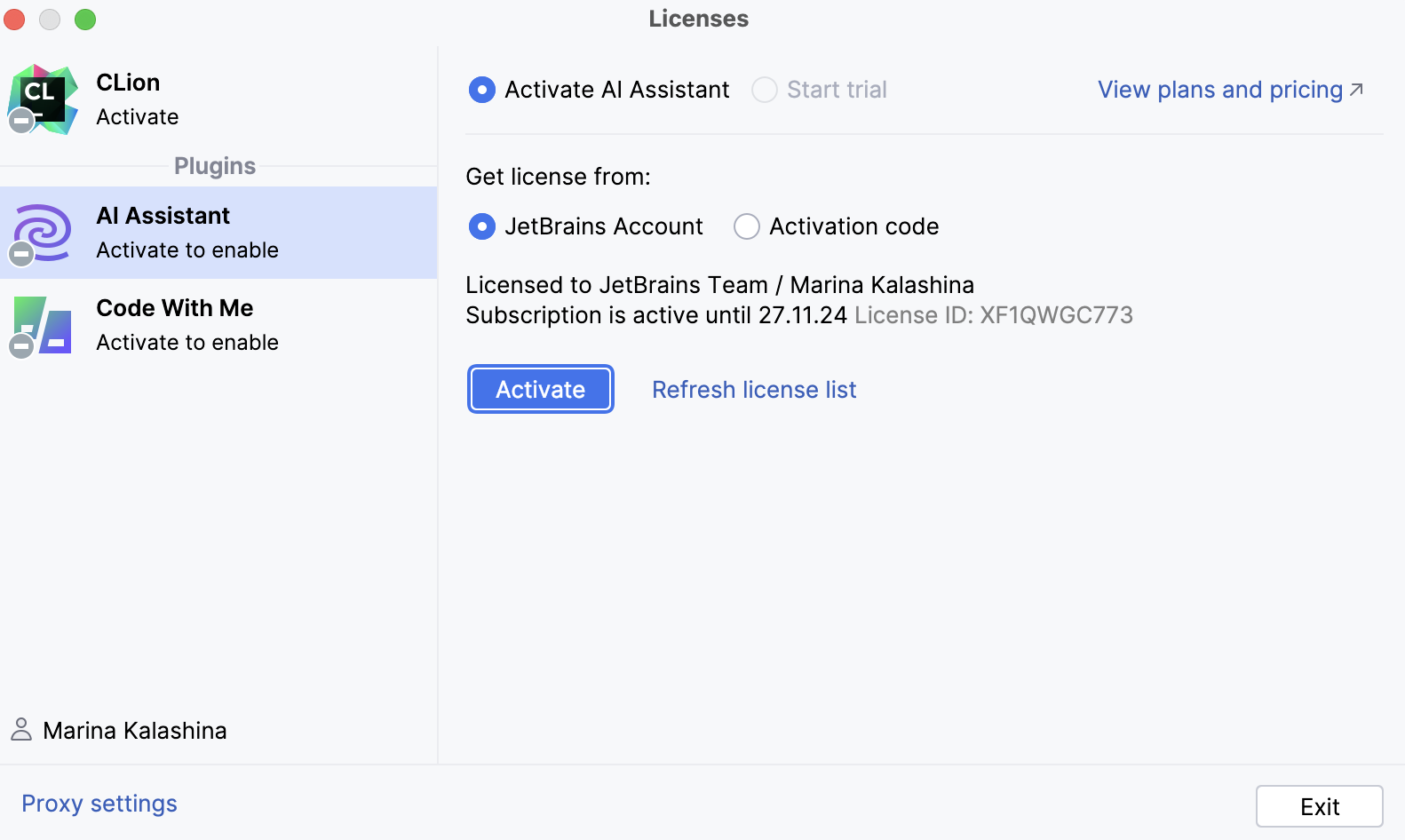Click the AI Assistant spiral icon
This screenshot has width=1405, height=840.
coord(42,234)
